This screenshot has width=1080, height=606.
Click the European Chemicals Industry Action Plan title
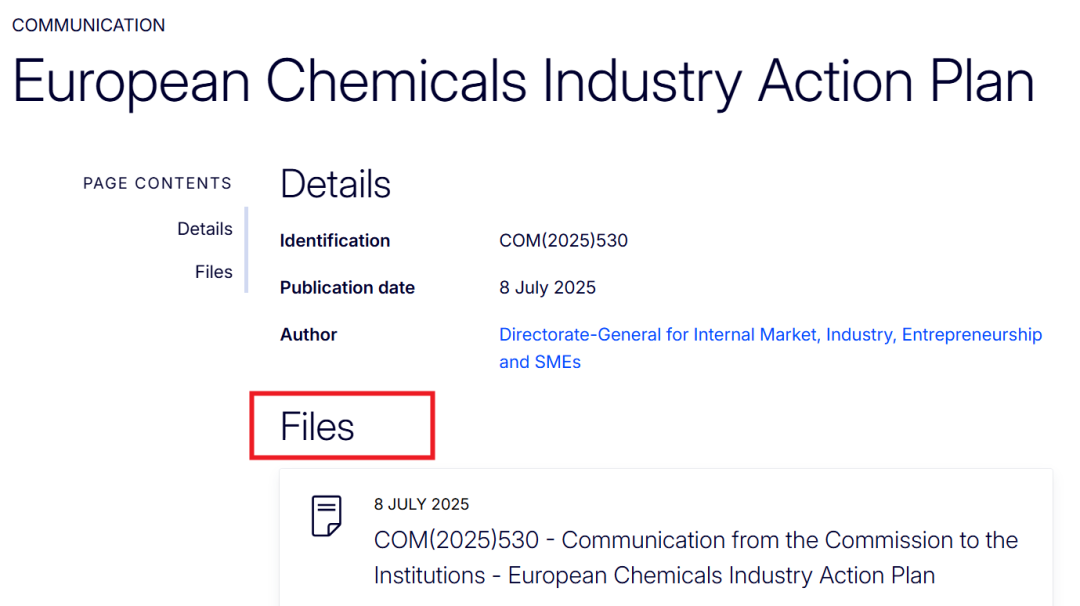pos(523,81)
